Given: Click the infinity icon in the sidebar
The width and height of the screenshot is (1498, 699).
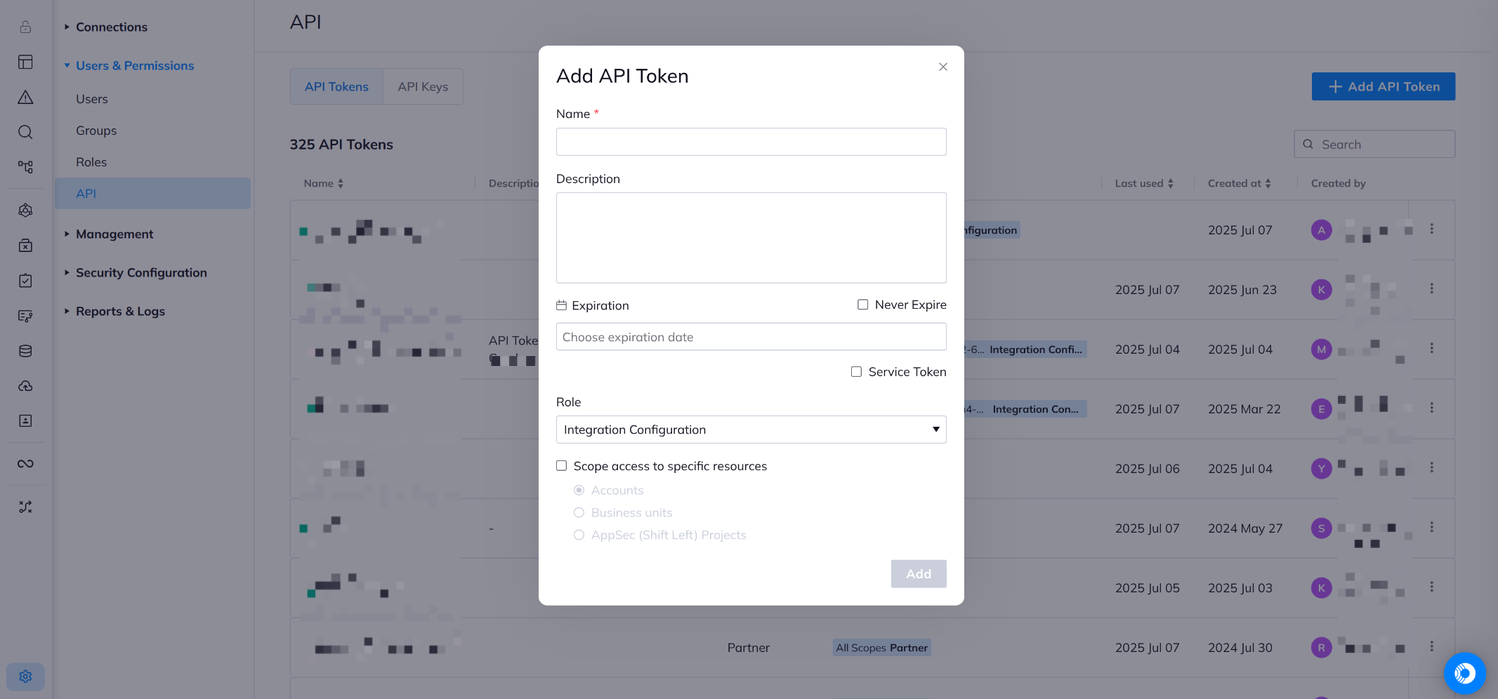Looking at the screenshot, I should [25, 462].
